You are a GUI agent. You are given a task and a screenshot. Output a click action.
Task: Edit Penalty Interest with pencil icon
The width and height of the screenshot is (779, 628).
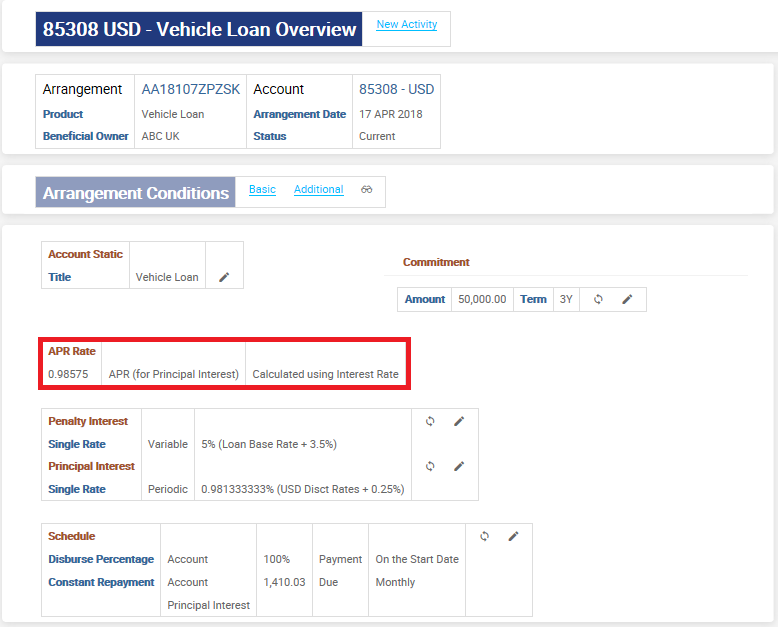pyautogui.click(x=459, y=421)
